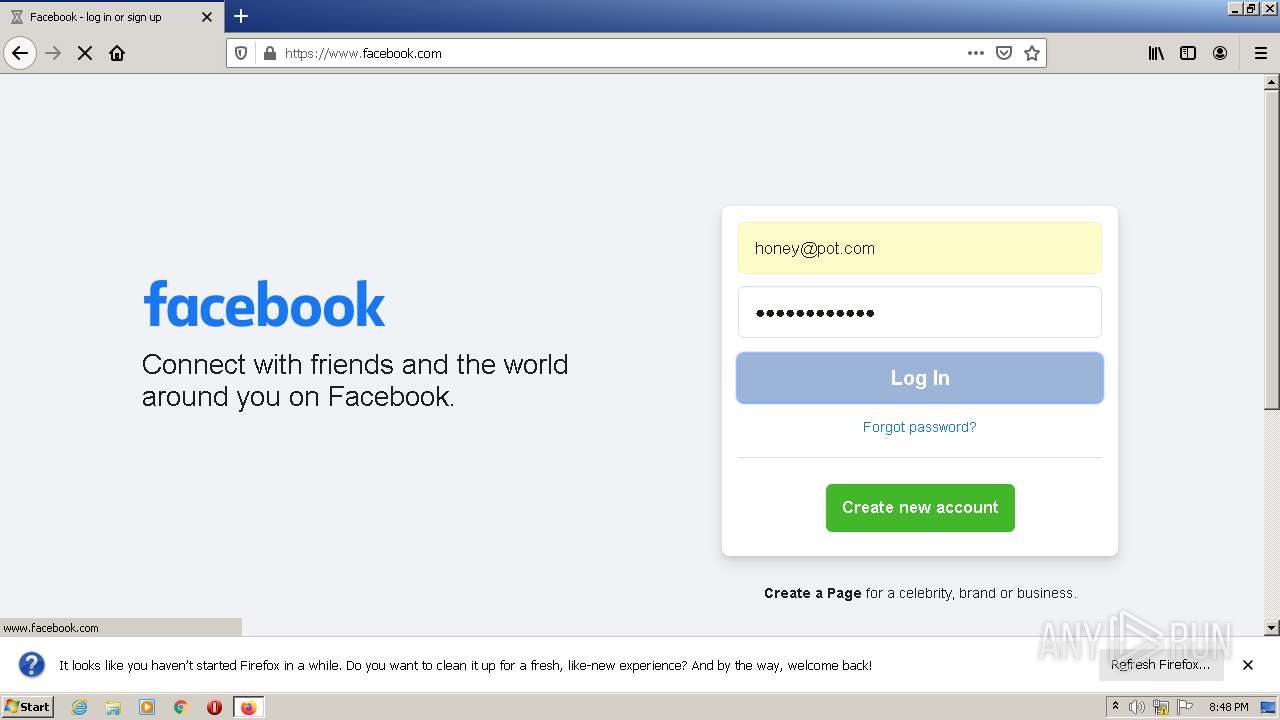Click the scrollbar down arrow

pyautogui.click(x=1272, y=628)
